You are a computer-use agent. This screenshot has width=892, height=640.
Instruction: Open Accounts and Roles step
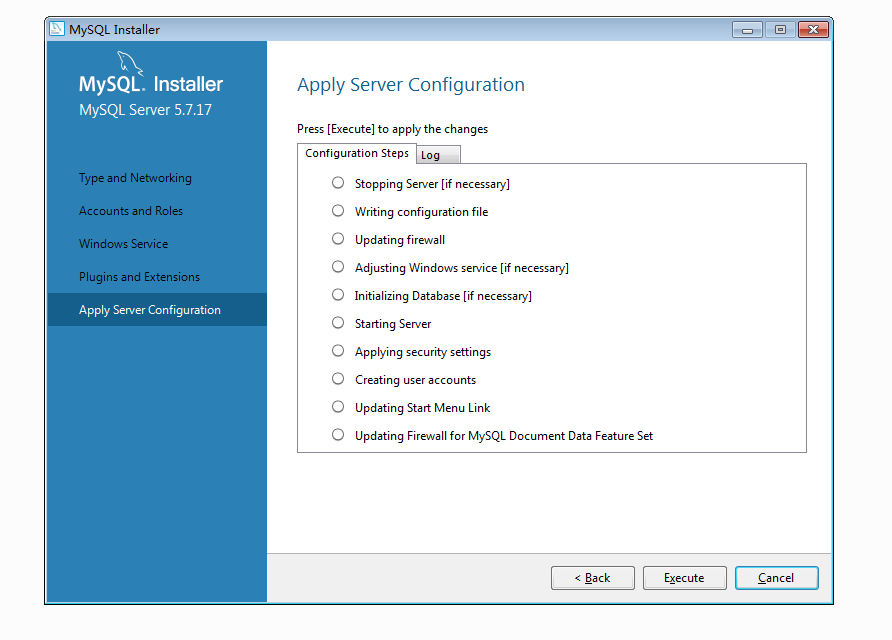(x=131, y=211)
